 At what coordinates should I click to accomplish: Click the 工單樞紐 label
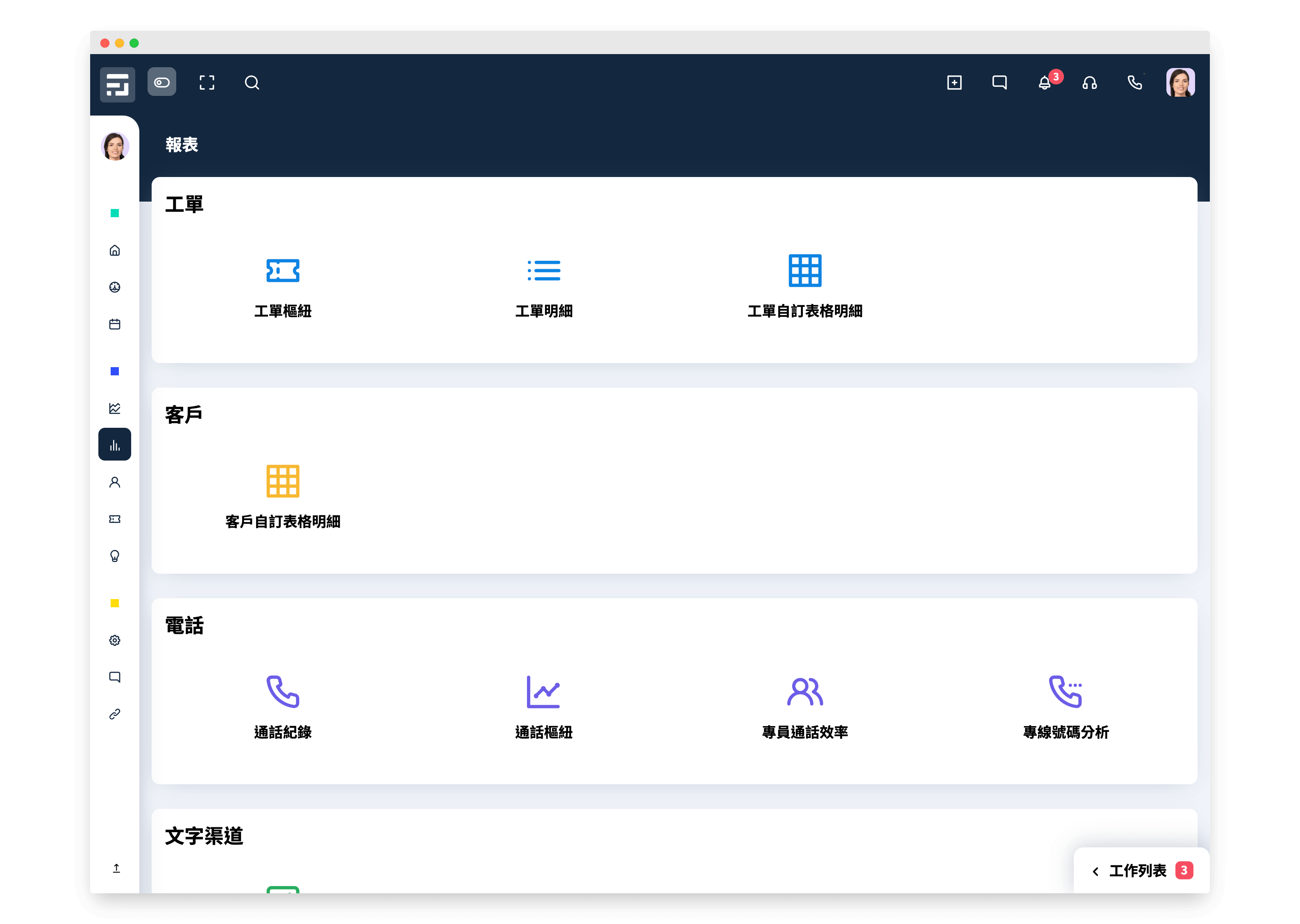coord(283,311)
